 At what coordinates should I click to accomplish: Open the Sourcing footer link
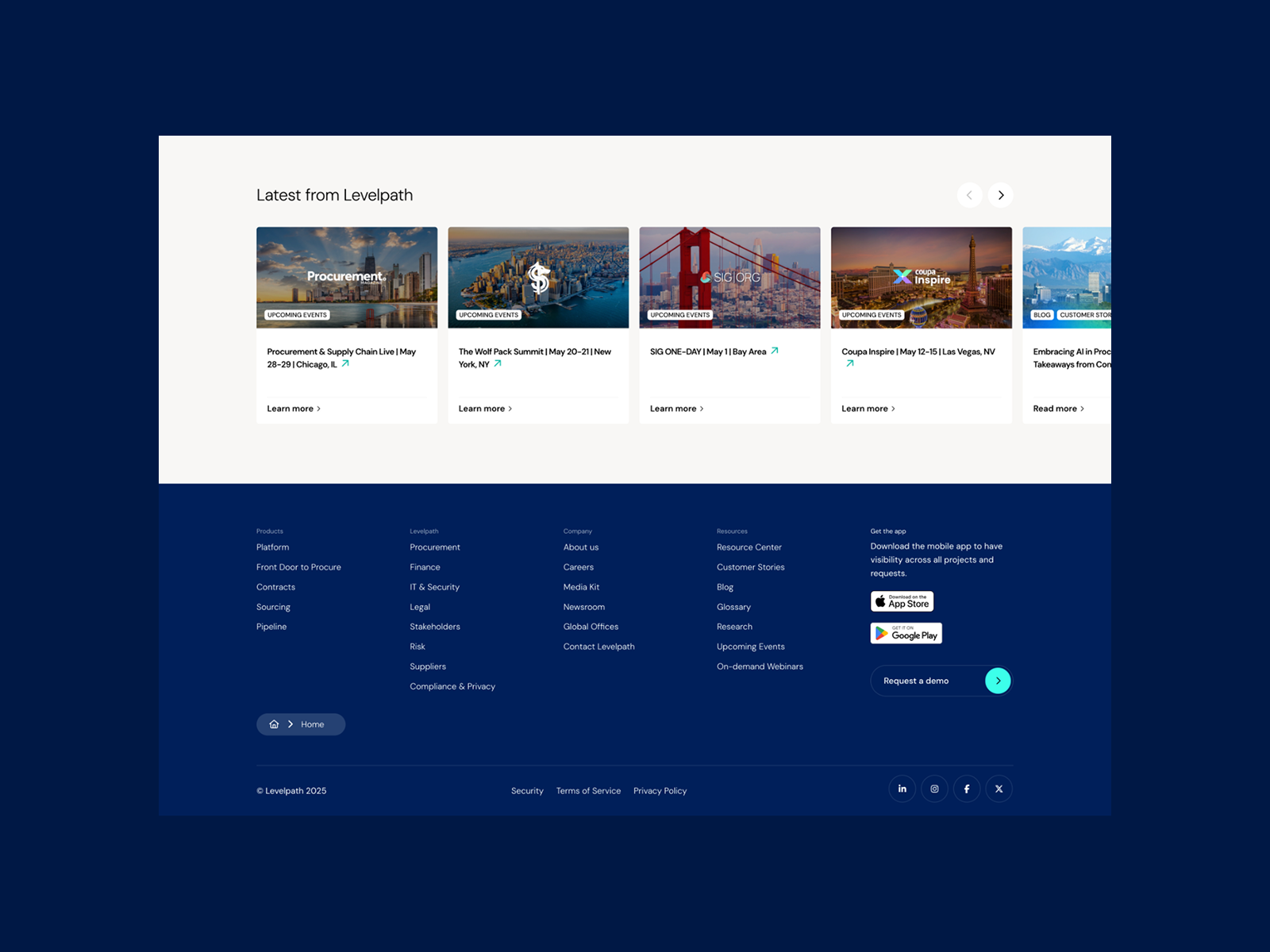pyautogui.click(x=273, y=607)
